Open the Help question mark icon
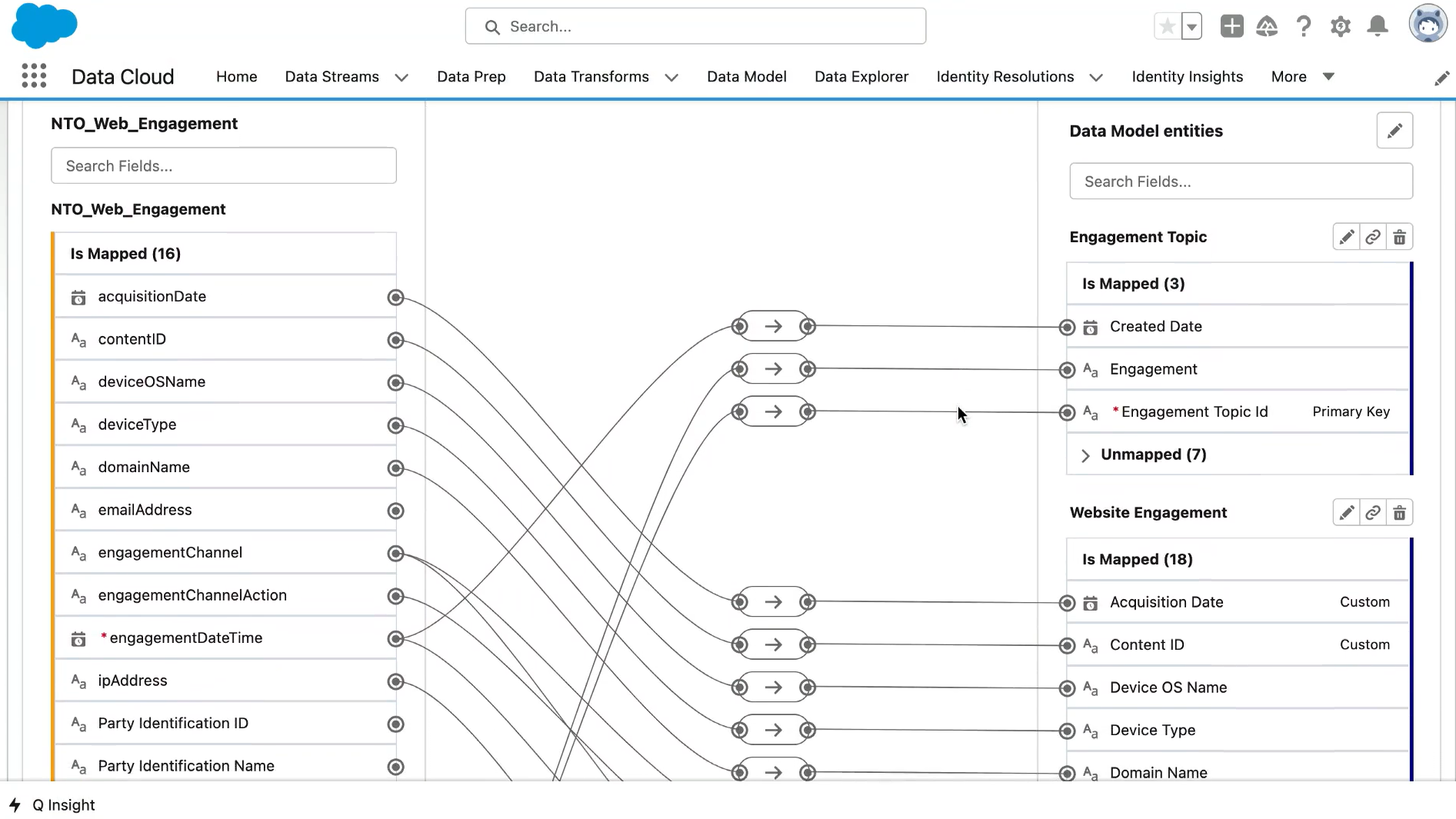The image size is (1456, 819). pyautogui.click(x=1304, y=26)
